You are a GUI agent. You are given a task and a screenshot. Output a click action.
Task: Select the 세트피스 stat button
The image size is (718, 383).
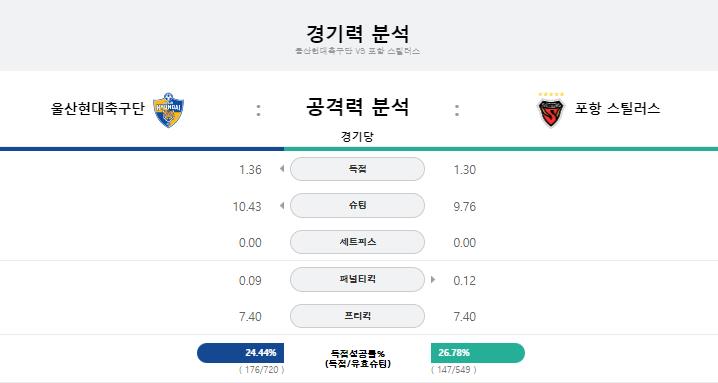point(357,242)
